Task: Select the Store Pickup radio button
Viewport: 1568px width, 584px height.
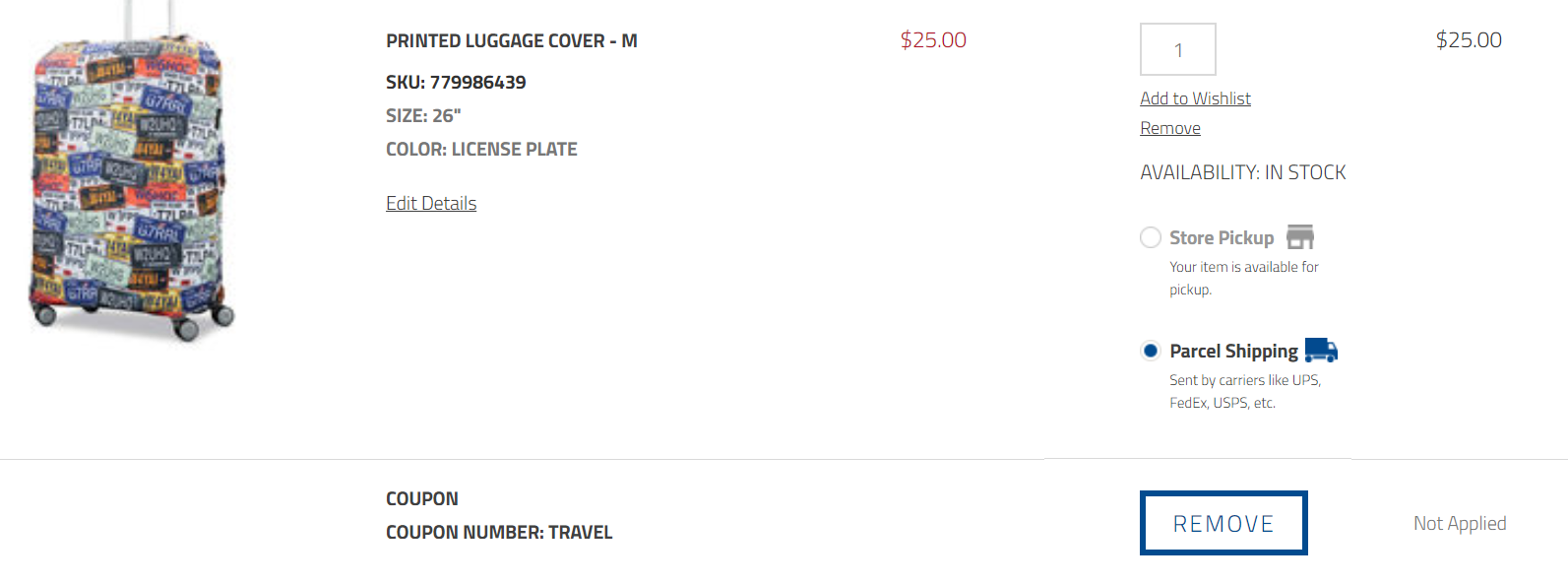Action: (1151, 237)
